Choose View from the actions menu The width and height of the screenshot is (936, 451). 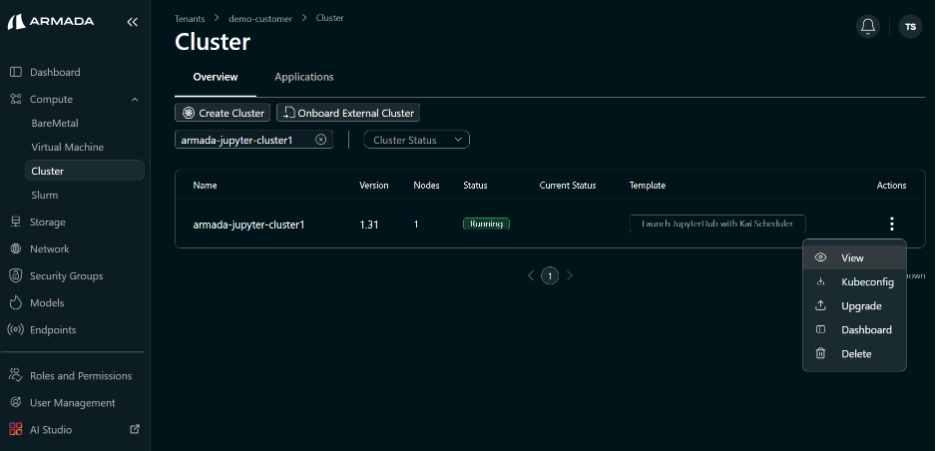point(854,258)
